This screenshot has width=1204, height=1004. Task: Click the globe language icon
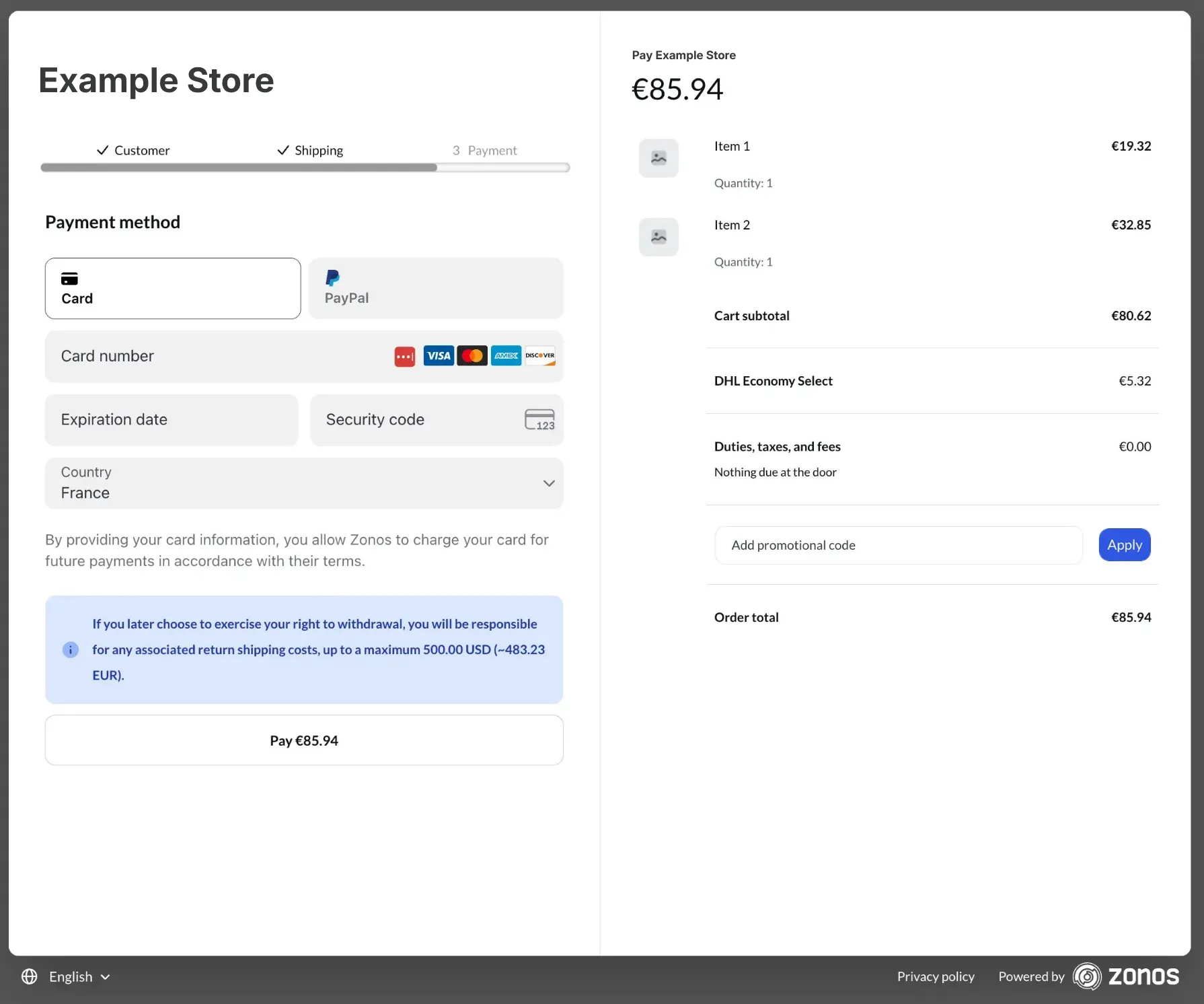tap(30, 976)
